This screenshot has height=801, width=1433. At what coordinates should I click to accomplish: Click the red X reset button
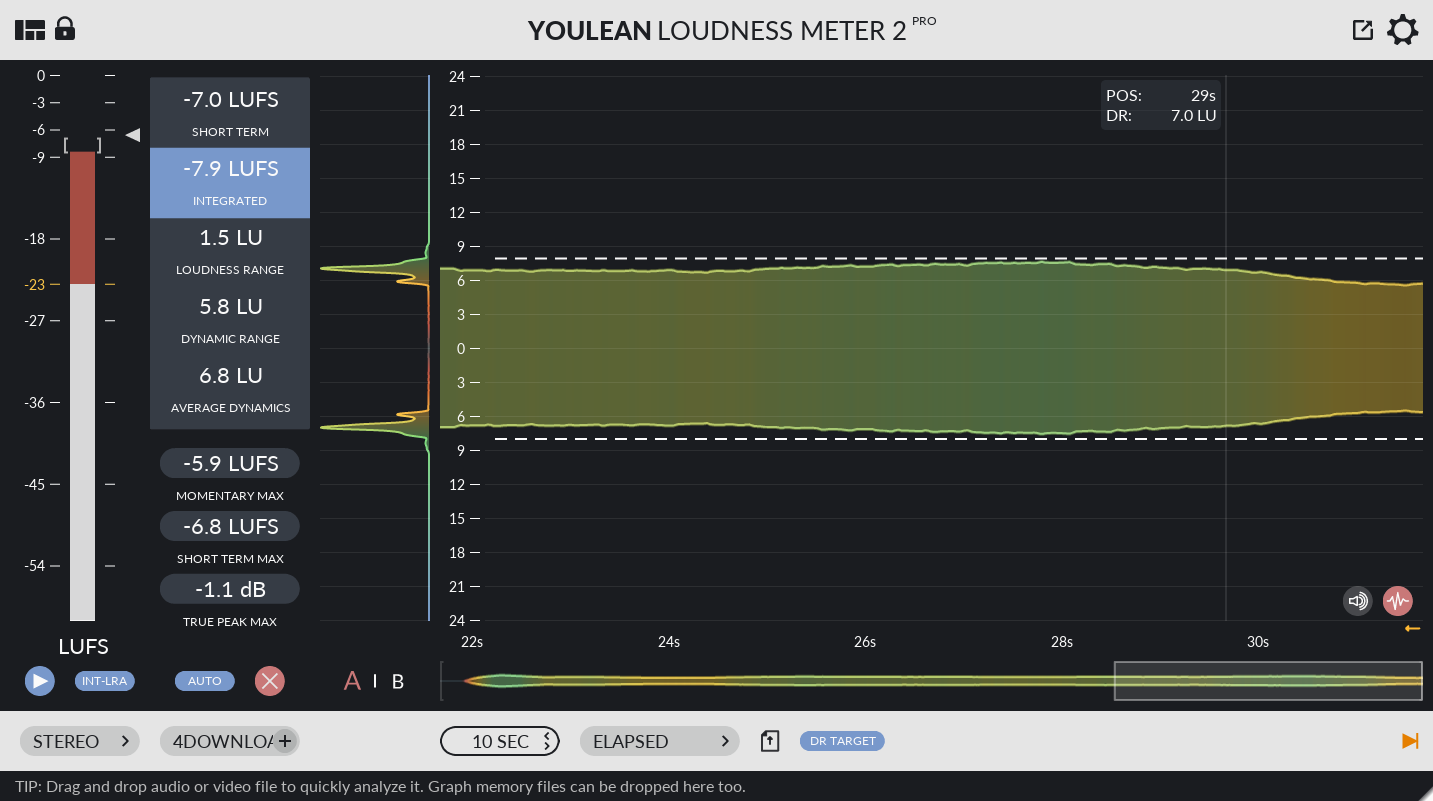(x=269, y=681)
